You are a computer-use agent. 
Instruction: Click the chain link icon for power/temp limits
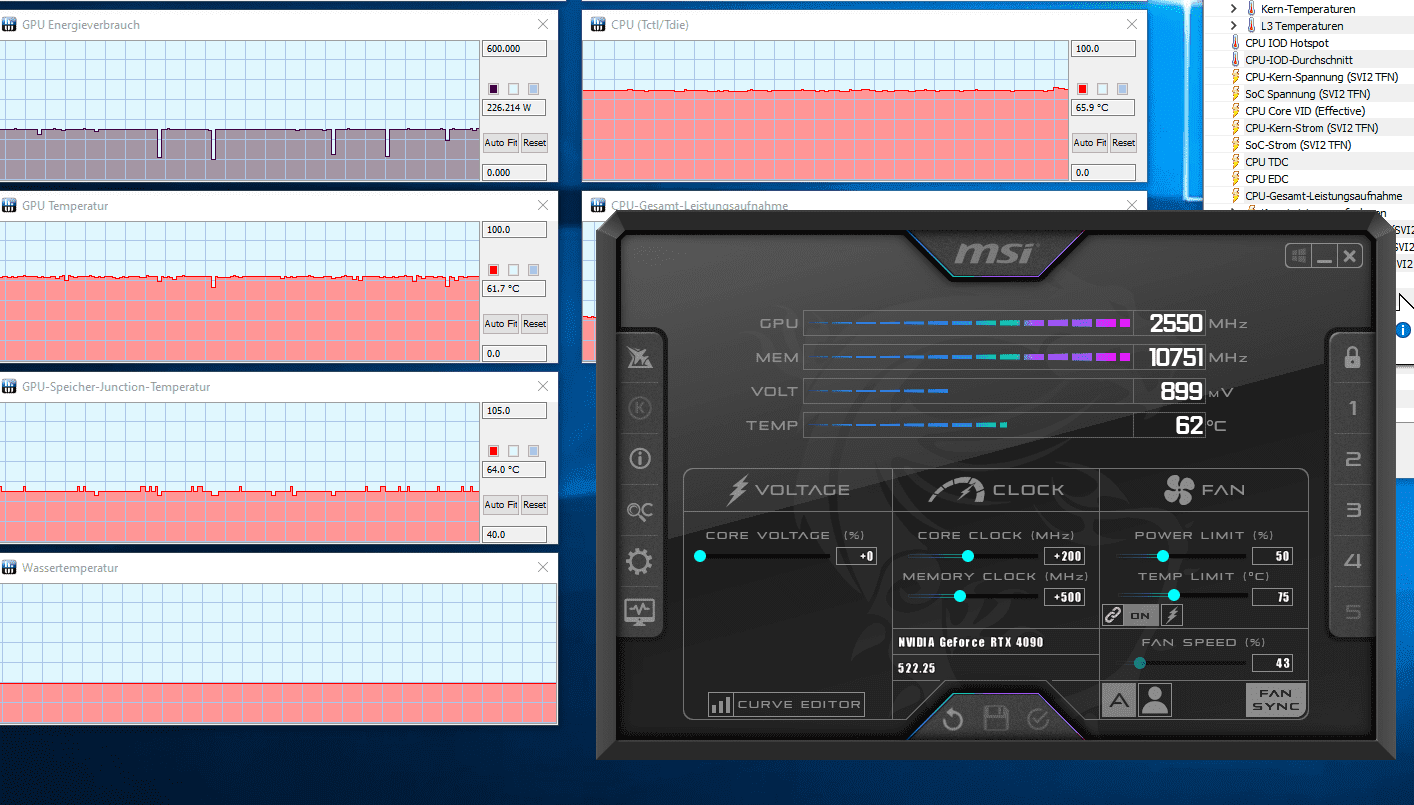(x=1113, y=615)
